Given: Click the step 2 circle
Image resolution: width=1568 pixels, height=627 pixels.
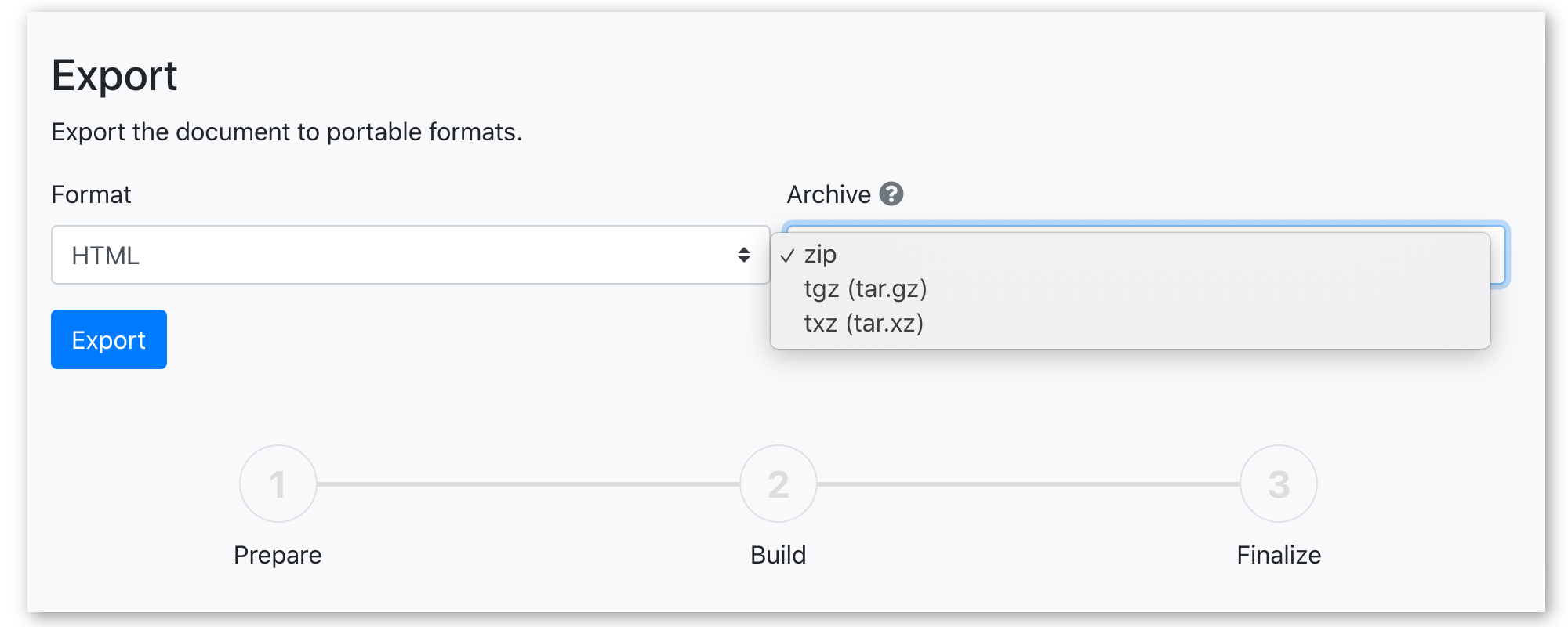Looking at the screenshot, I should click(x=778, y=484).
